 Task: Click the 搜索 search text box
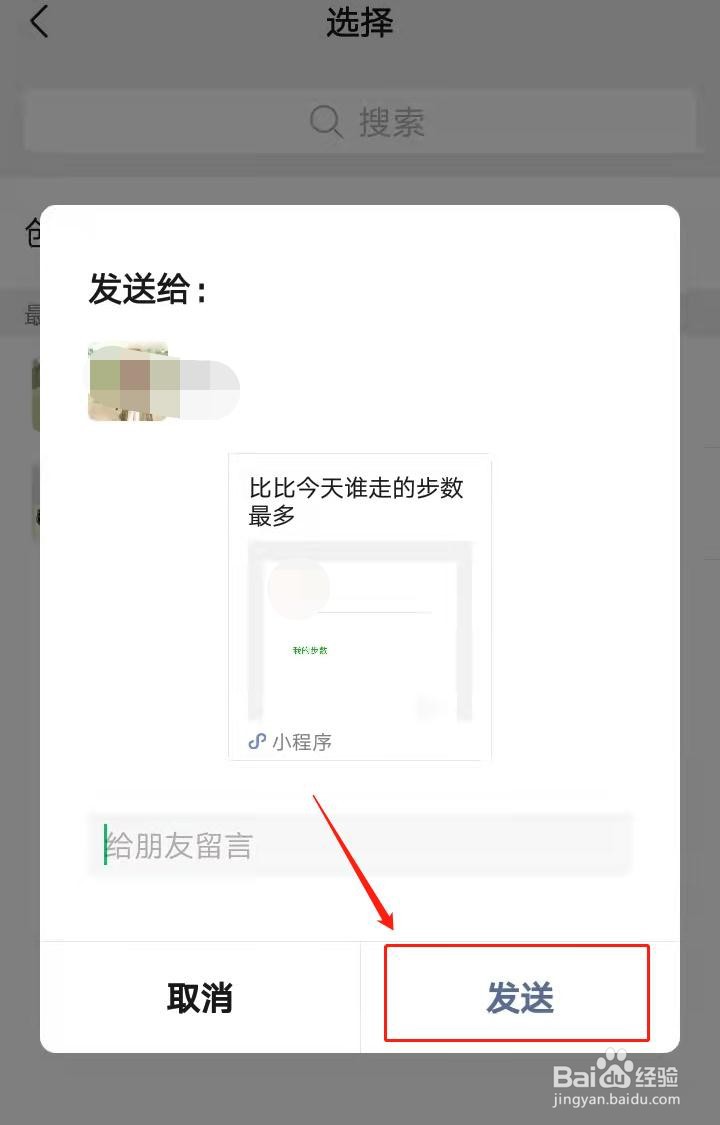[360, 121]
